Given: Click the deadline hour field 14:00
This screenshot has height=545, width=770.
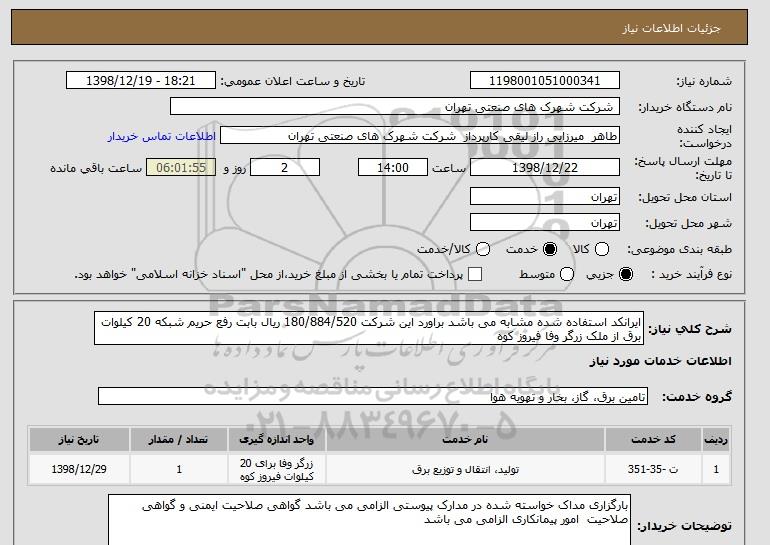Looking at the screenshot, I should pos(393,167).
